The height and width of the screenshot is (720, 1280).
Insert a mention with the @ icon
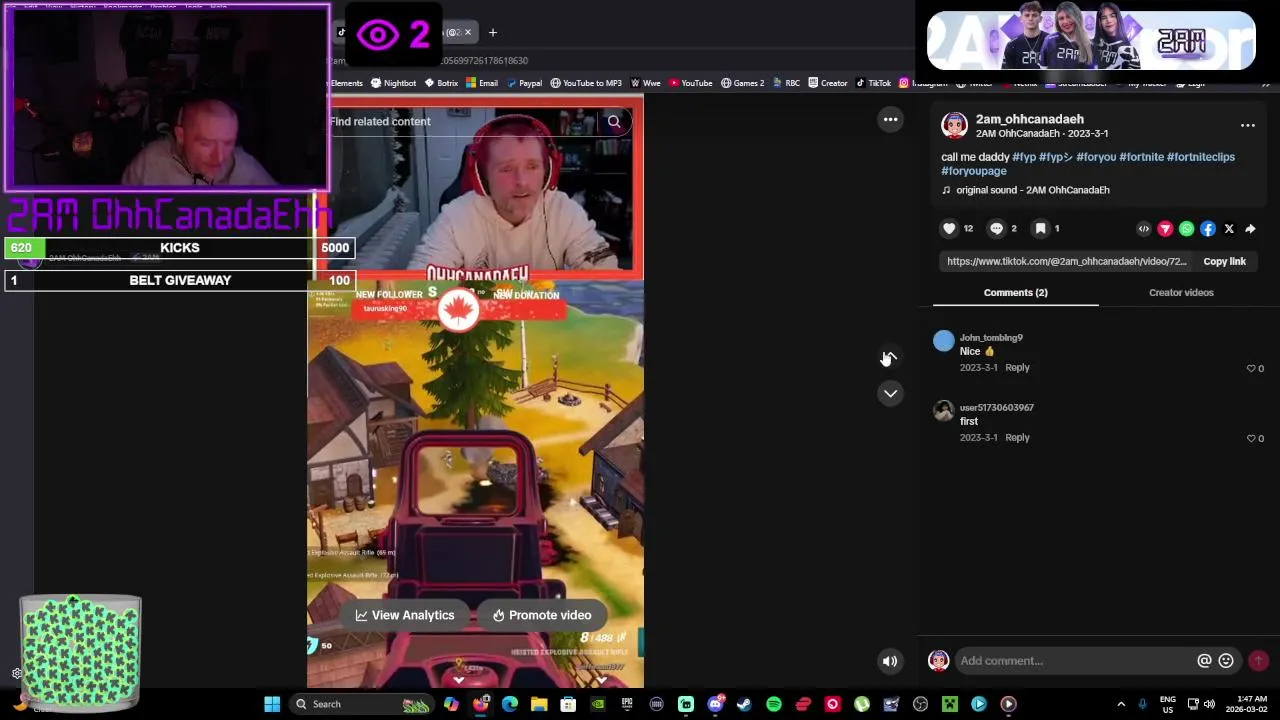[1204, 660]
